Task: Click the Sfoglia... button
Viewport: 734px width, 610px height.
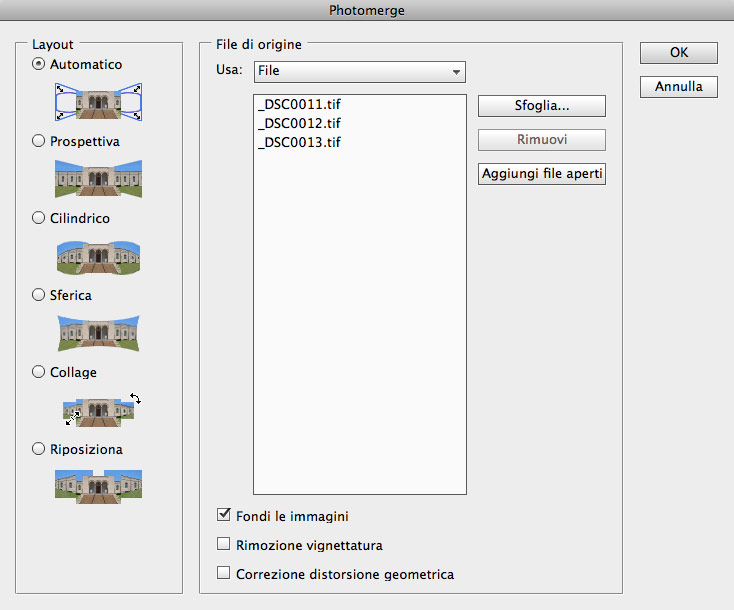Action: pyautogui.click(x=541, y=106)
